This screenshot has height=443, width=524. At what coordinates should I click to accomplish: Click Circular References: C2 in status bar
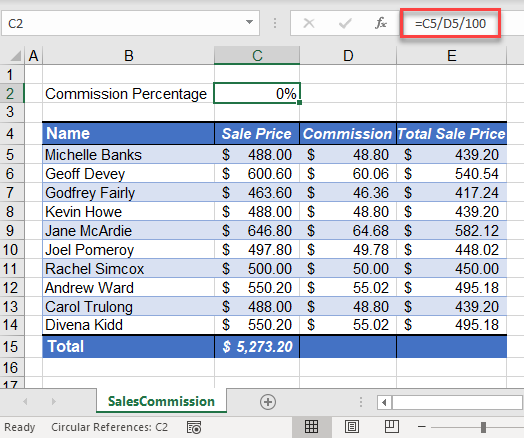tap(109, 427)
